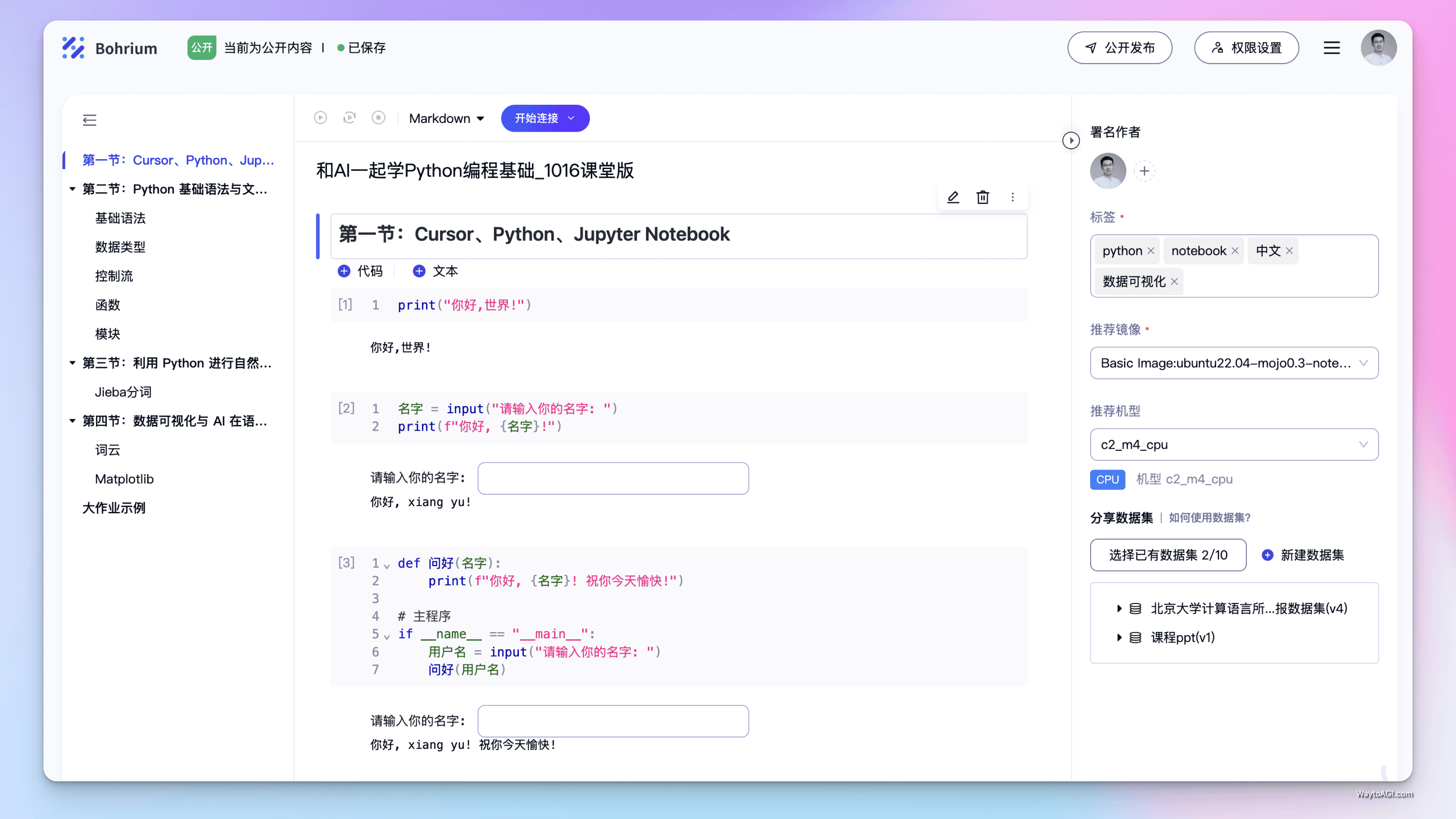Go to 词云 in the outline
This screenshot has height=819, width=1456.
(107, 450)
